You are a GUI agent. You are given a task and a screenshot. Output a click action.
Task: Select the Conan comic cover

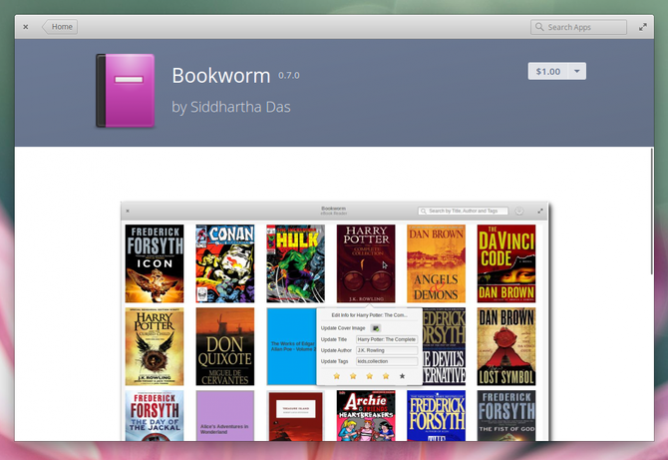[x=225, y=263]
